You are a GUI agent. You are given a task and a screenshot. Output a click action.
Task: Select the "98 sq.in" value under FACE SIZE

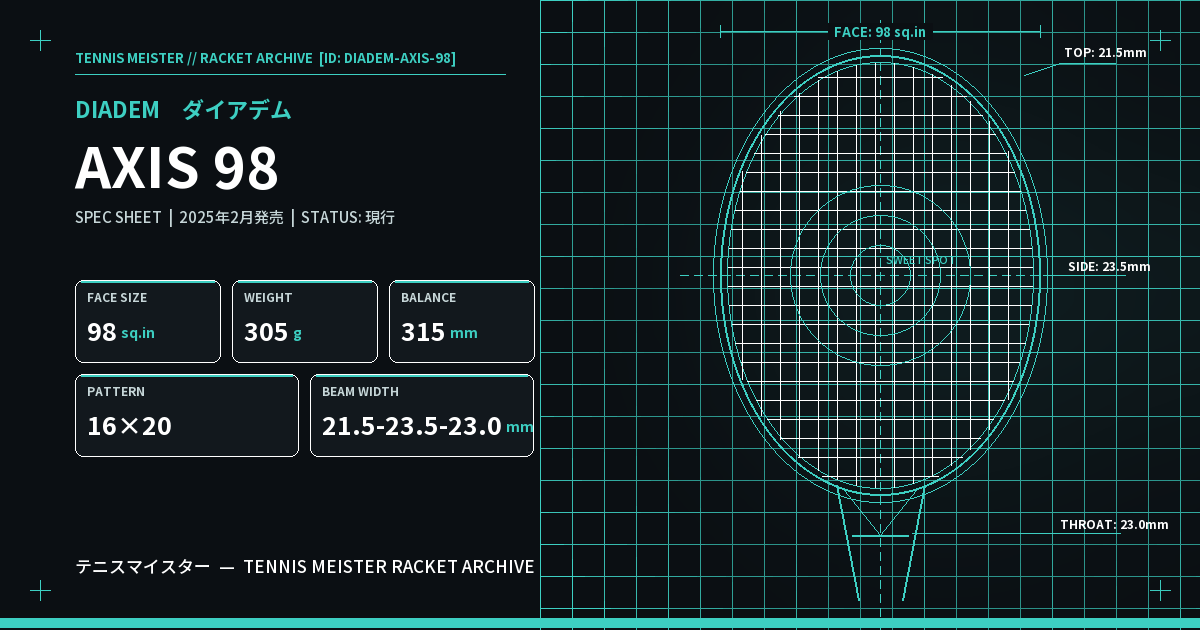pos(121,332)
